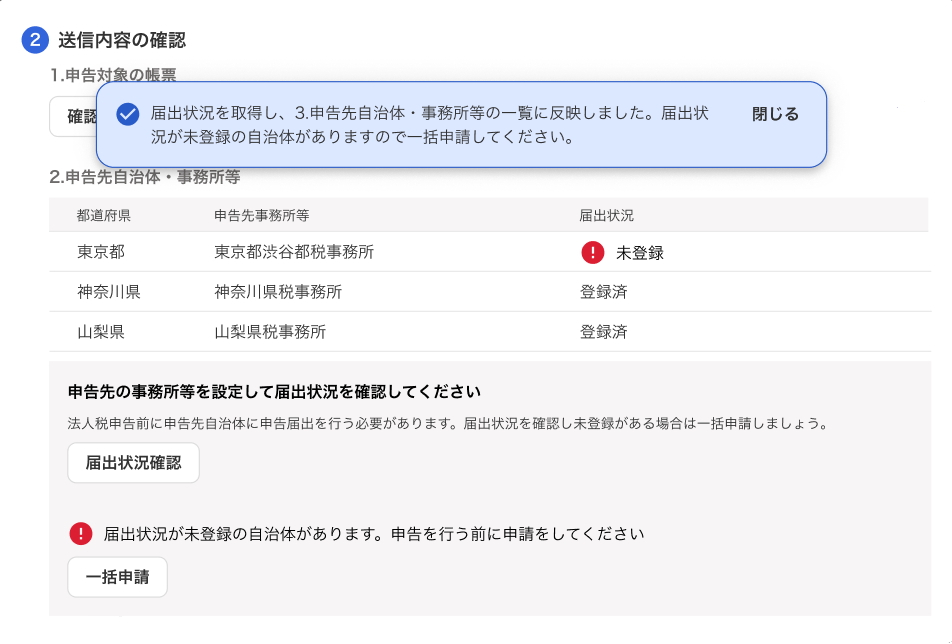Select the 東京都 cell in the table

pos(101,252)
